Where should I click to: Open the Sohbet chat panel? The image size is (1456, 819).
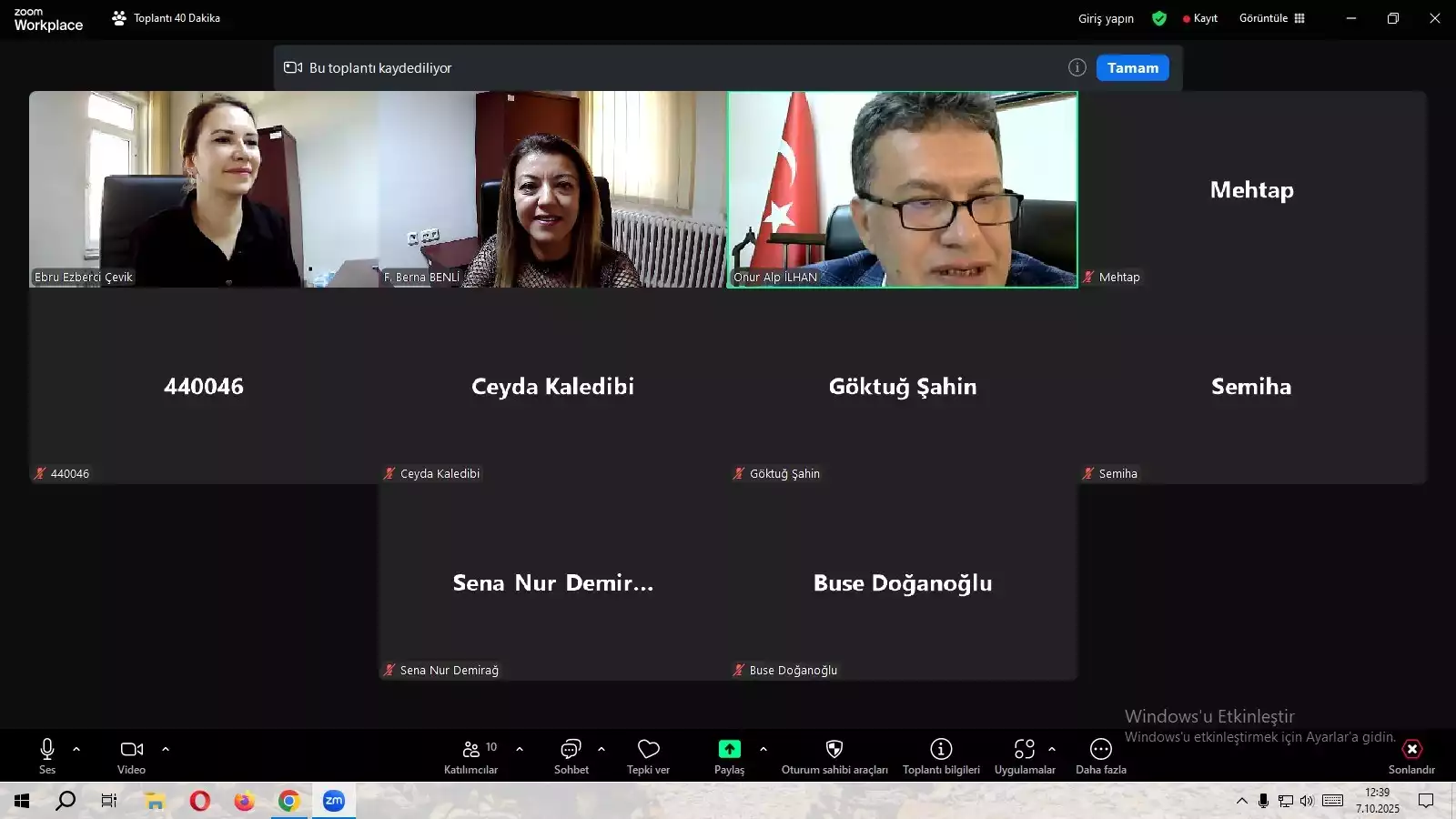pos(571,755)
